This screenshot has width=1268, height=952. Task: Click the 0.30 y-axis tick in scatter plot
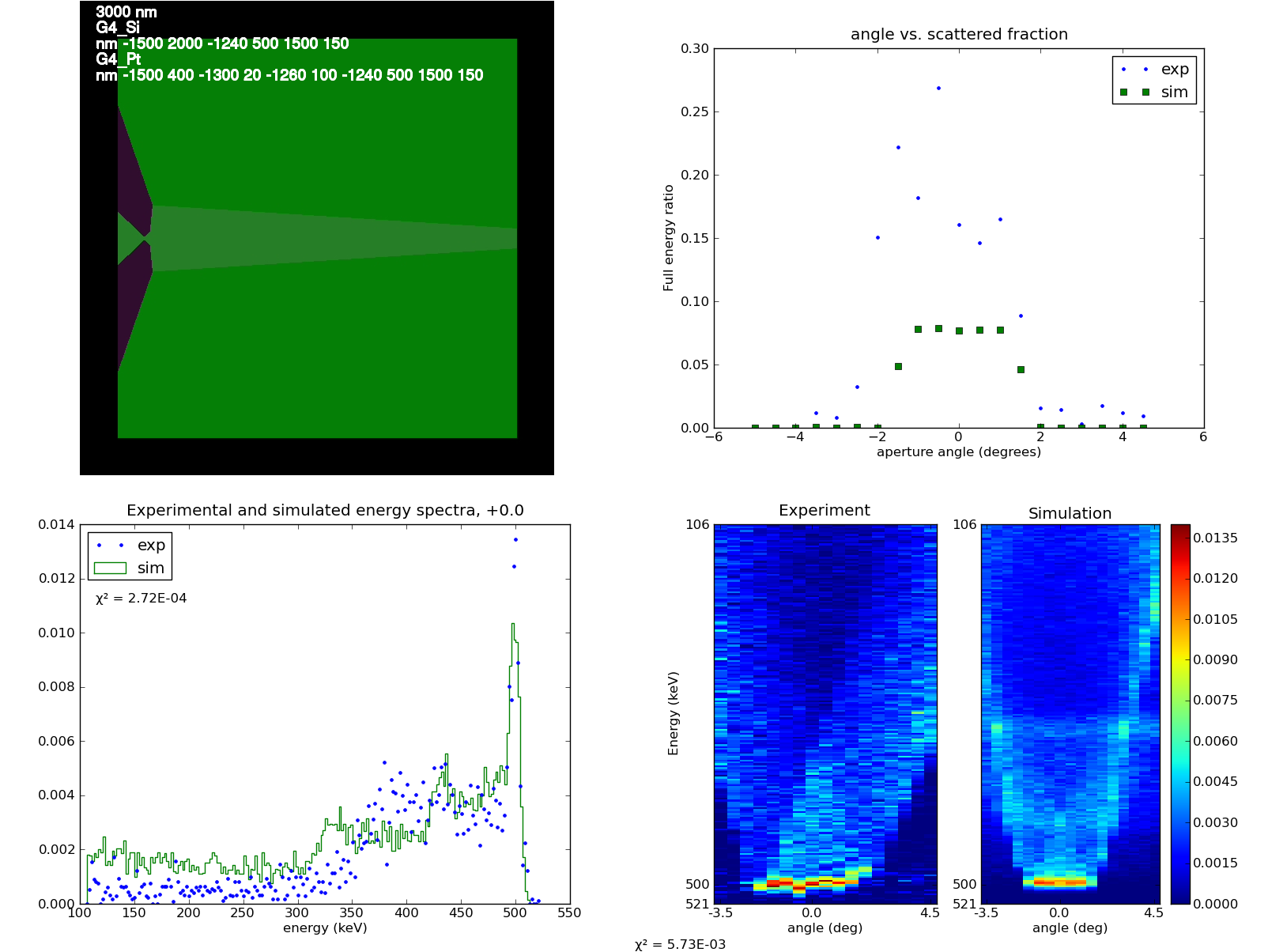pos(695,48)
